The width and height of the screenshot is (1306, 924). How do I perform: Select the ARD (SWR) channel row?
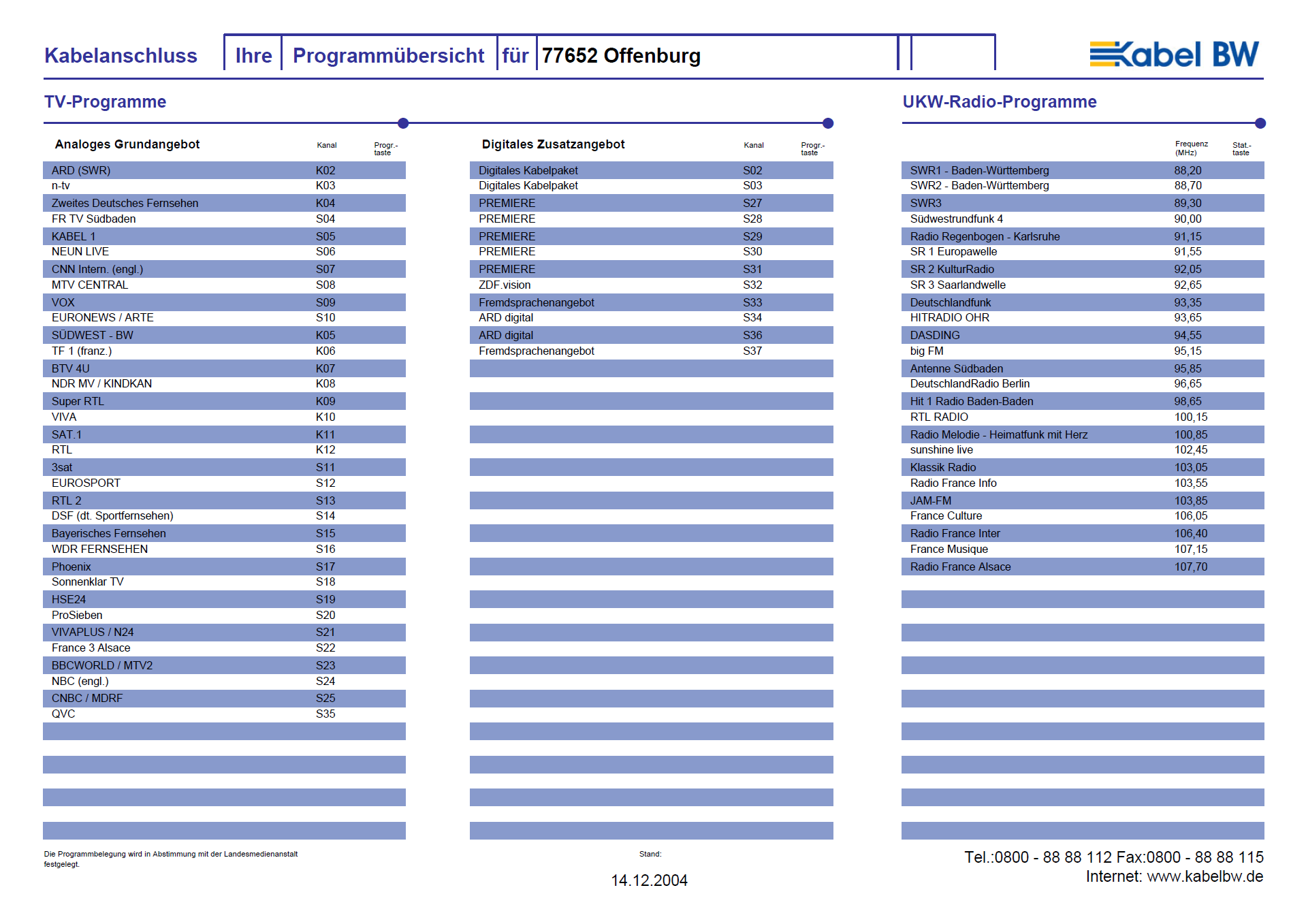224,170
